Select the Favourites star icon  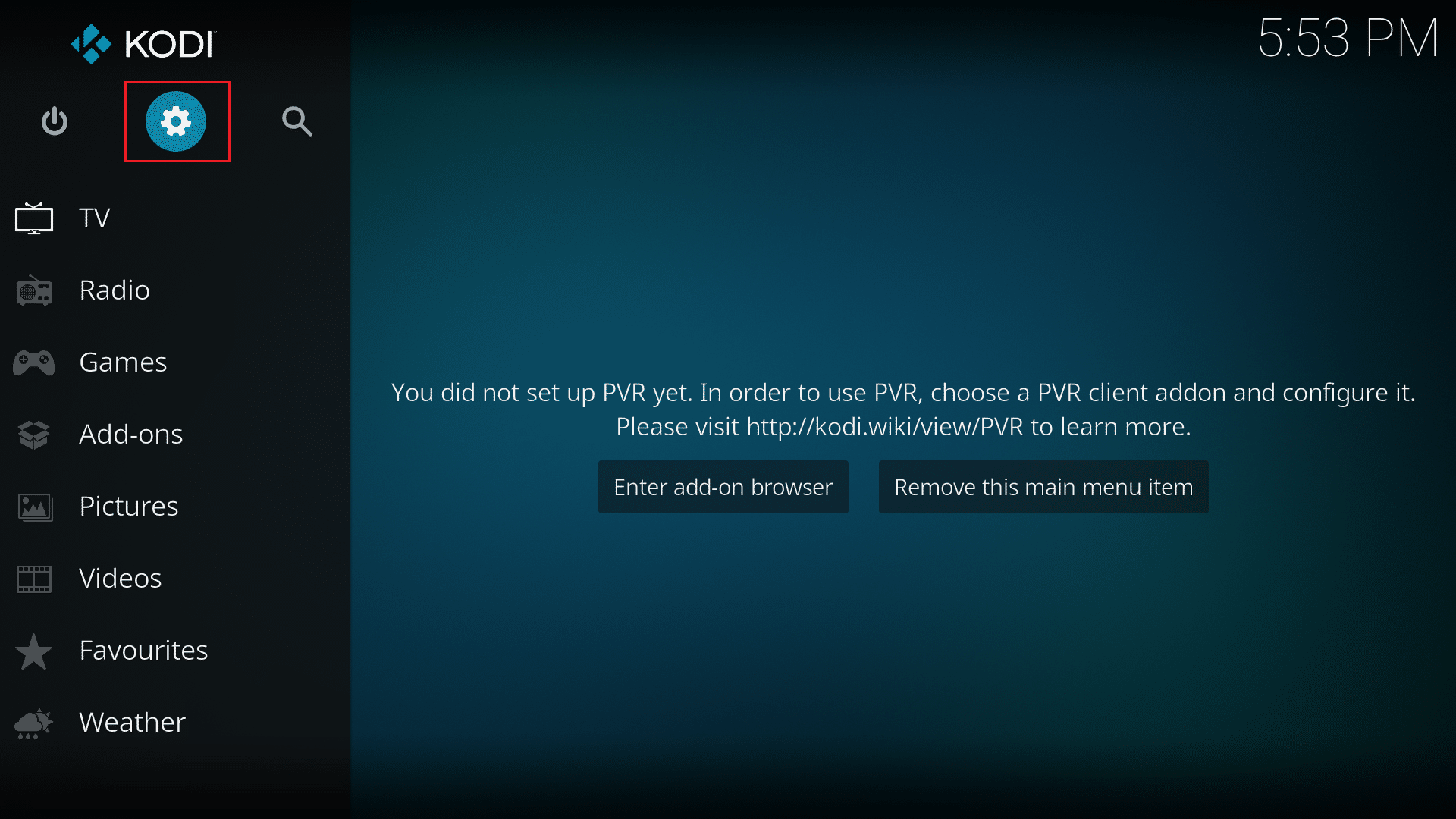coord(35,649)
